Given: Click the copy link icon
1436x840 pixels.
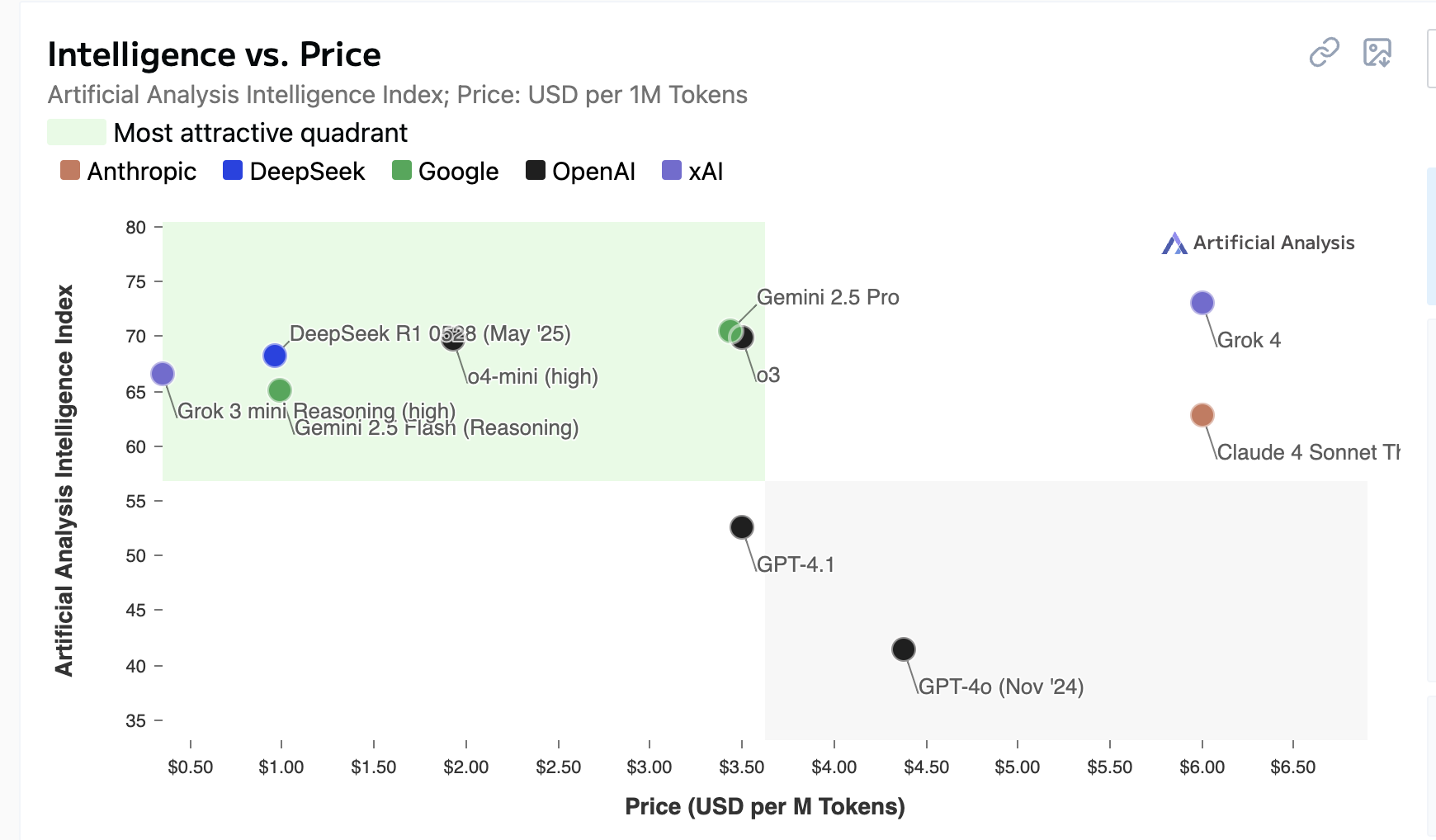Looking at the screenshot, I should pos(1324,53).
